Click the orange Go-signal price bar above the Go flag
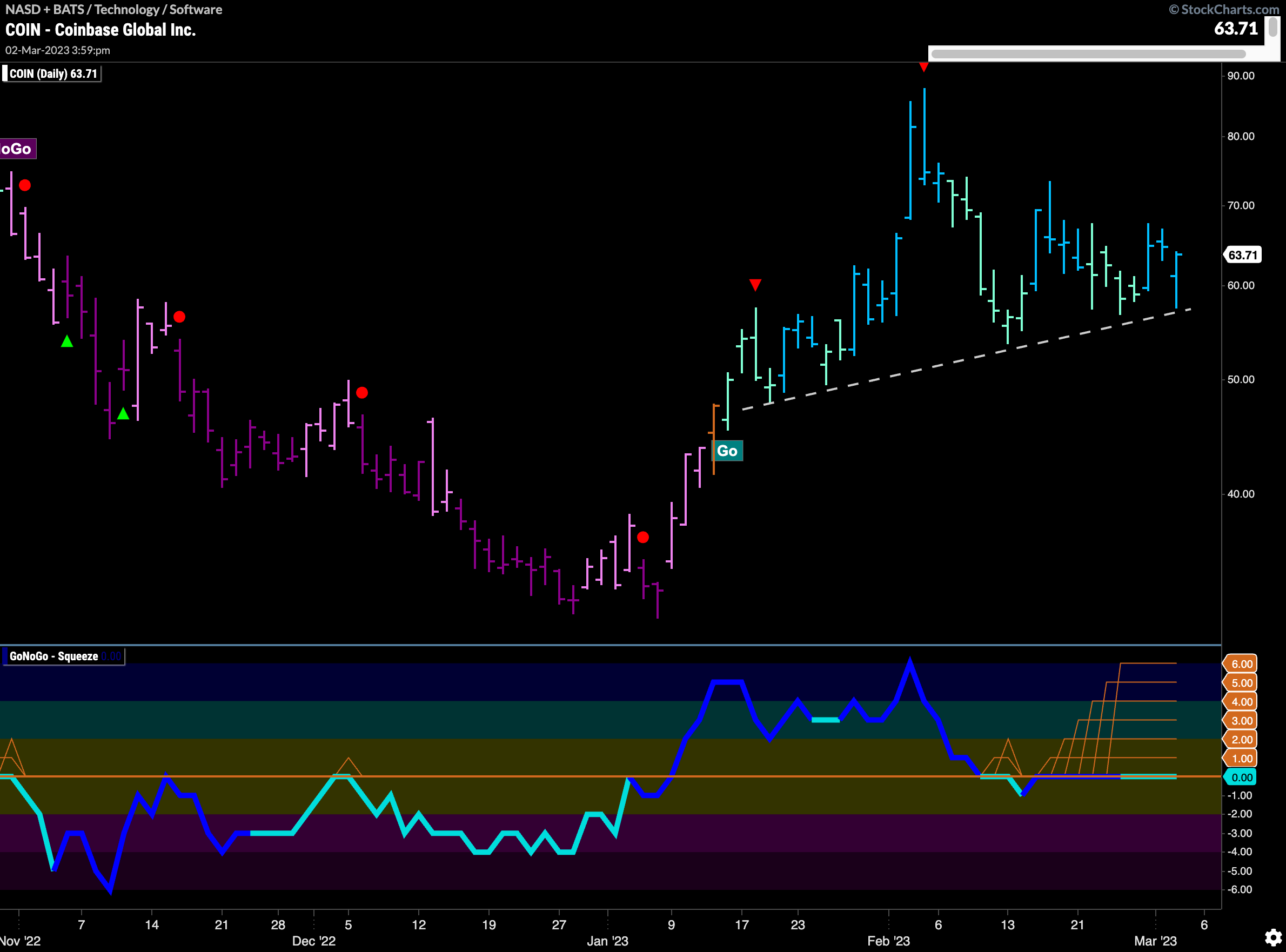 (x=714, y=439)
